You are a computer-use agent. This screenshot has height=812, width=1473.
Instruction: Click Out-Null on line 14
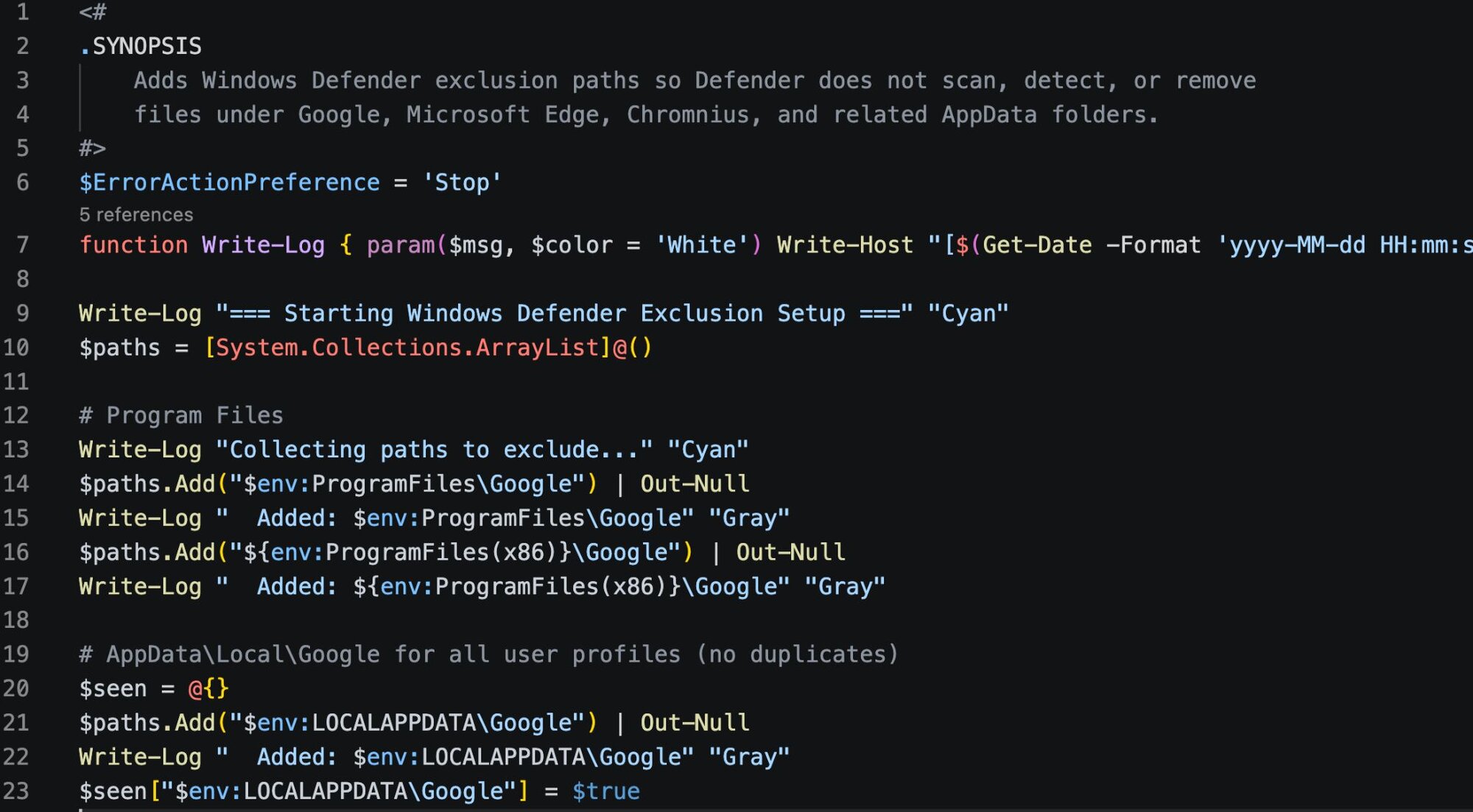click(695, 484)
